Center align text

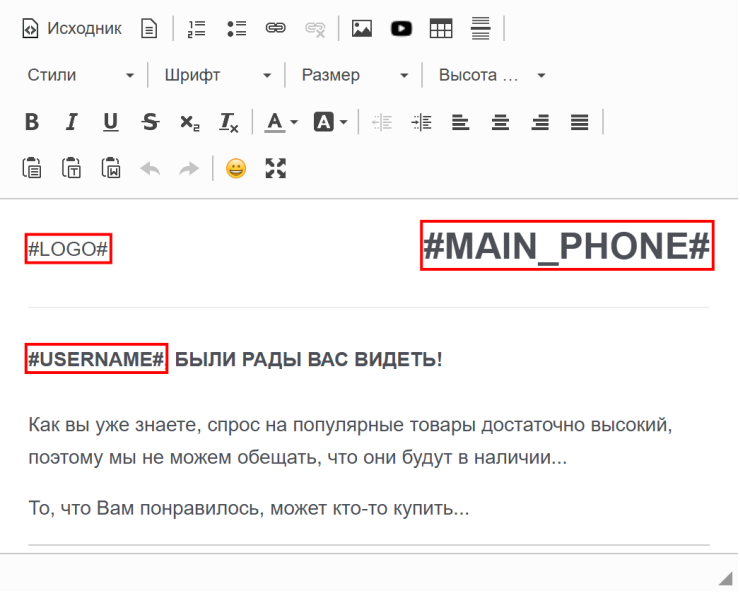(500, 122)
